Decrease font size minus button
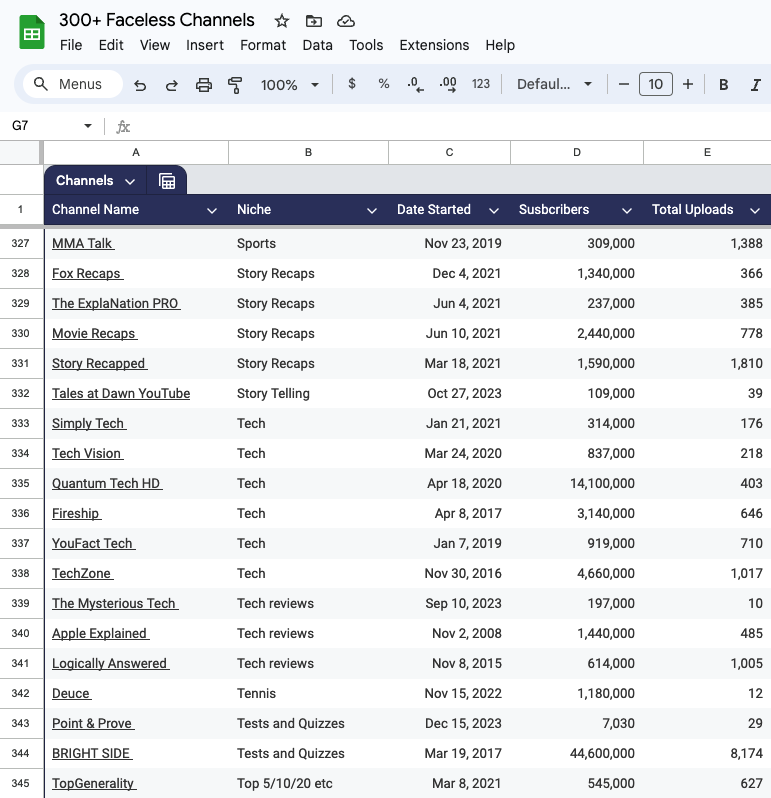The height and width of the screenshot is (798, 771). click(x=623, y=84)
